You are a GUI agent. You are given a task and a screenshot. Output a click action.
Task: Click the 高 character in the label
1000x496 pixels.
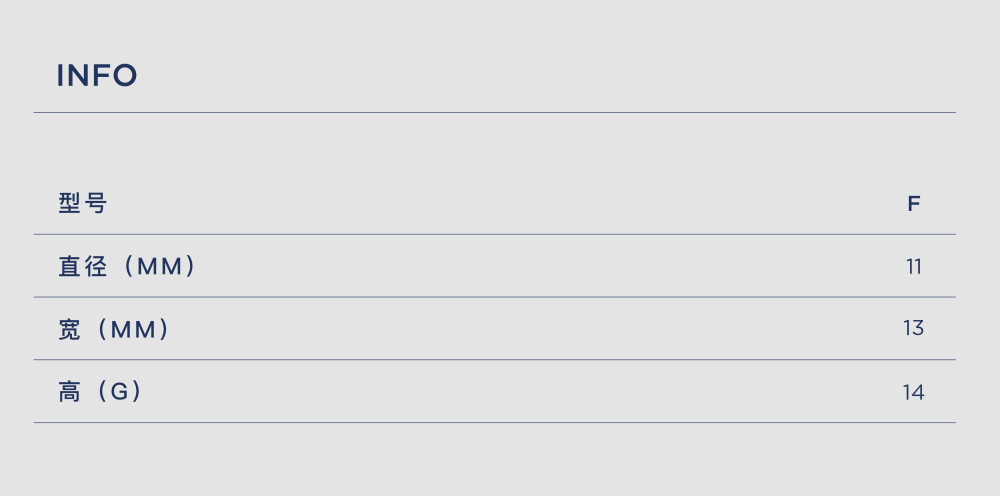pyautogui.click(x=70, y=391)
